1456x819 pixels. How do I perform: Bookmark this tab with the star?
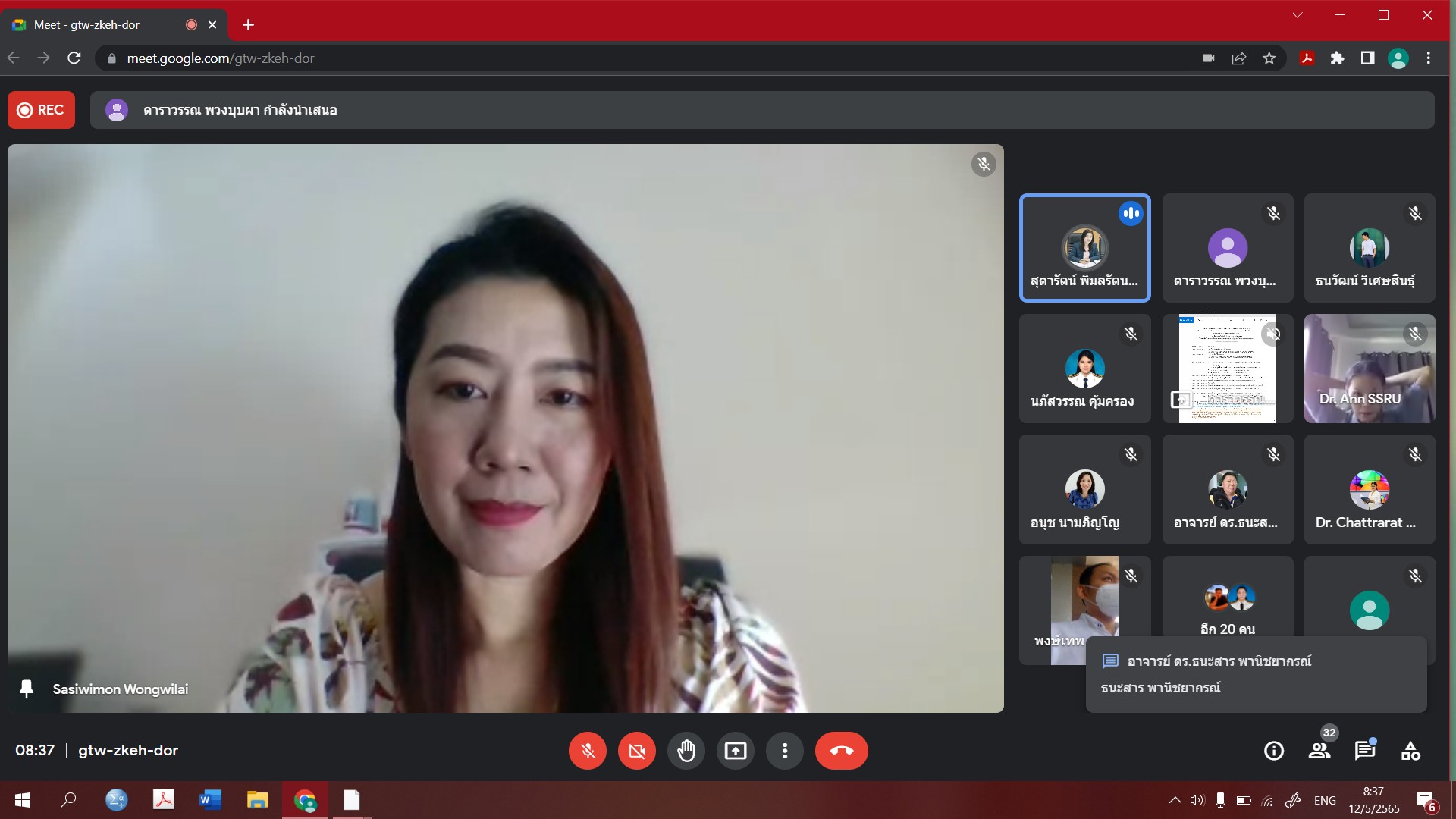tap(1269, 58)
